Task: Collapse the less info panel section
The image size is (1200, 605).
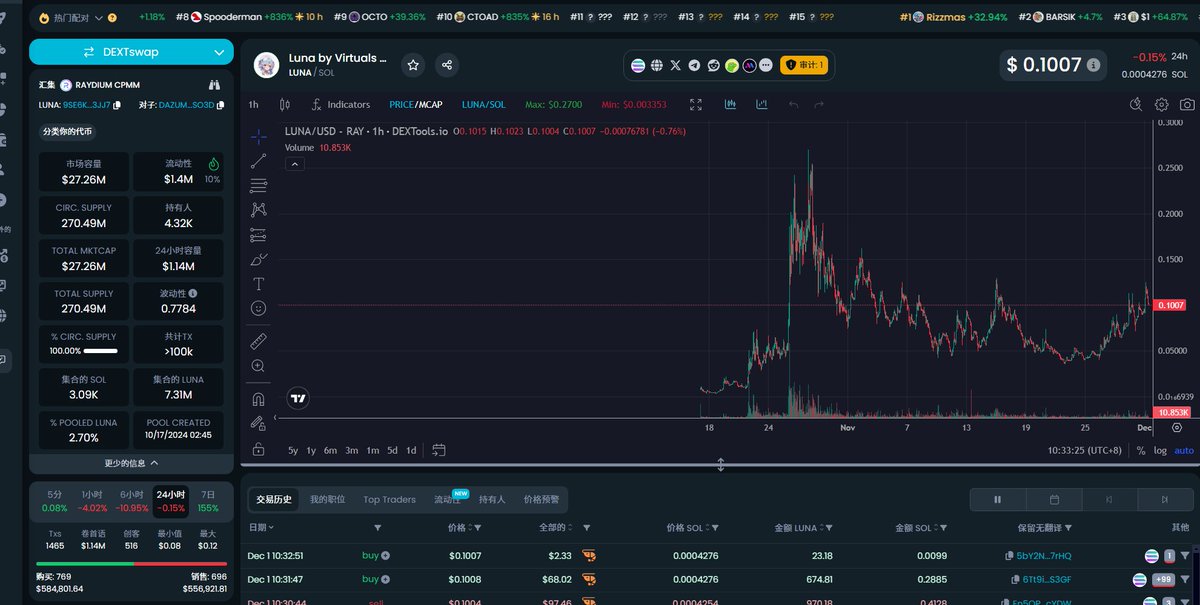Action: [131, 464]
